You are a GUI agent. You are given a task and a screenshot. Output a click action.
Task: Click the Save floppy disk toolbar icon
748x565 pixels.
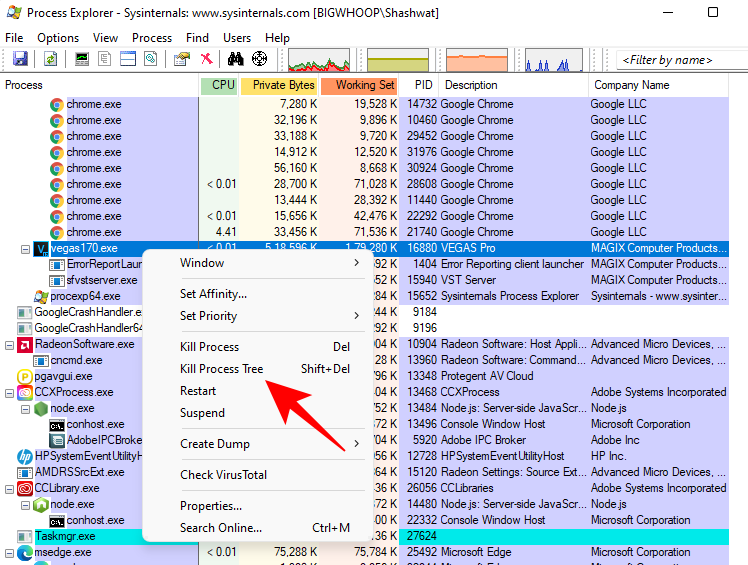(x=19, y=60)
